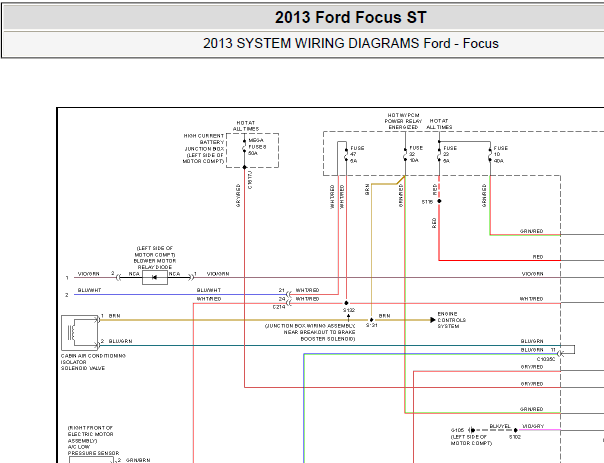The image size is (604, 463).
Task: Select the 'FUSE 32 10A' label
Action: tap(416, 154)
